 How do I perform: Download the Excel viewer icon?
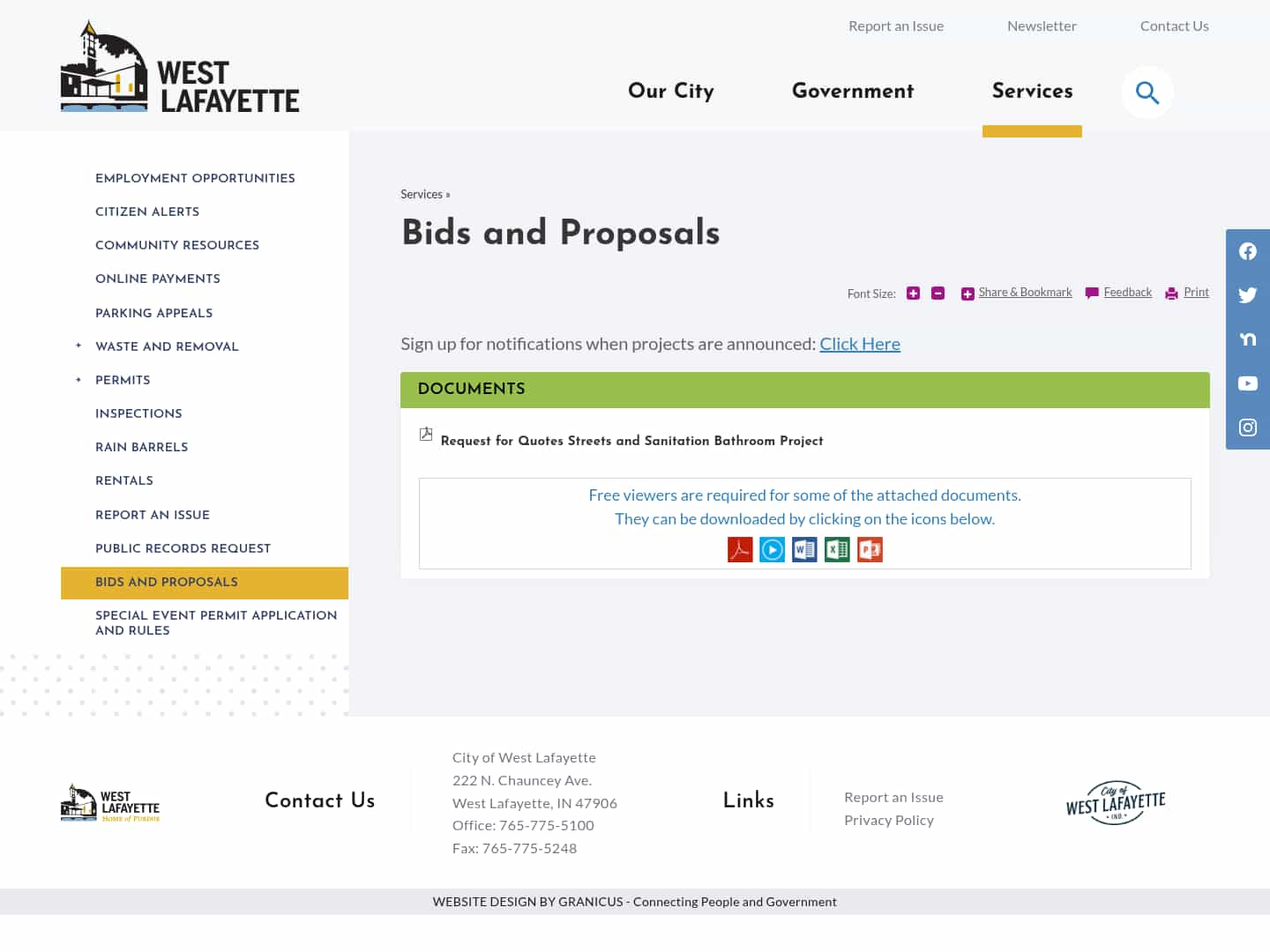837,548
